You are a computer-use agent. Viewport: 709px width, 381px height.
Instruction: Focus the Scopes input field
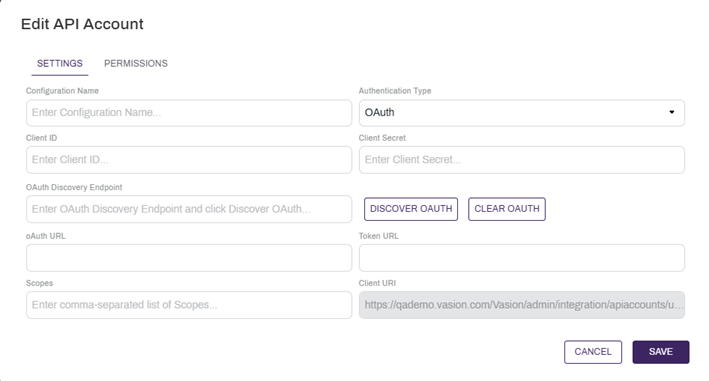click(x=189, y=305)
